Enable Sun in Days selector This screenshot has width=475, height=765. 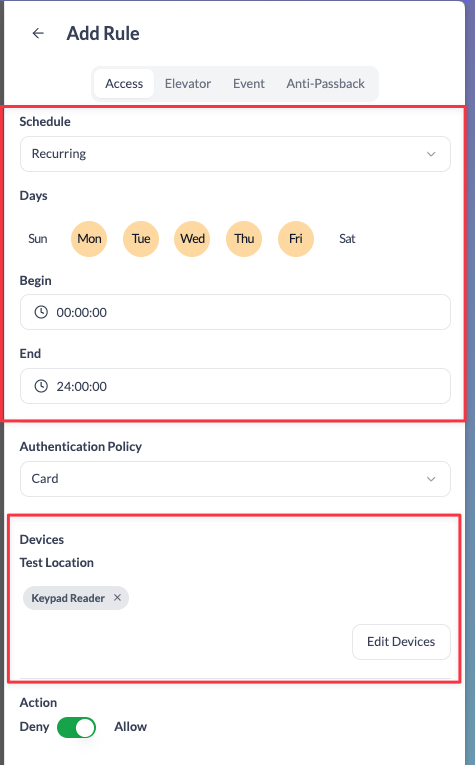click(38, 239)
